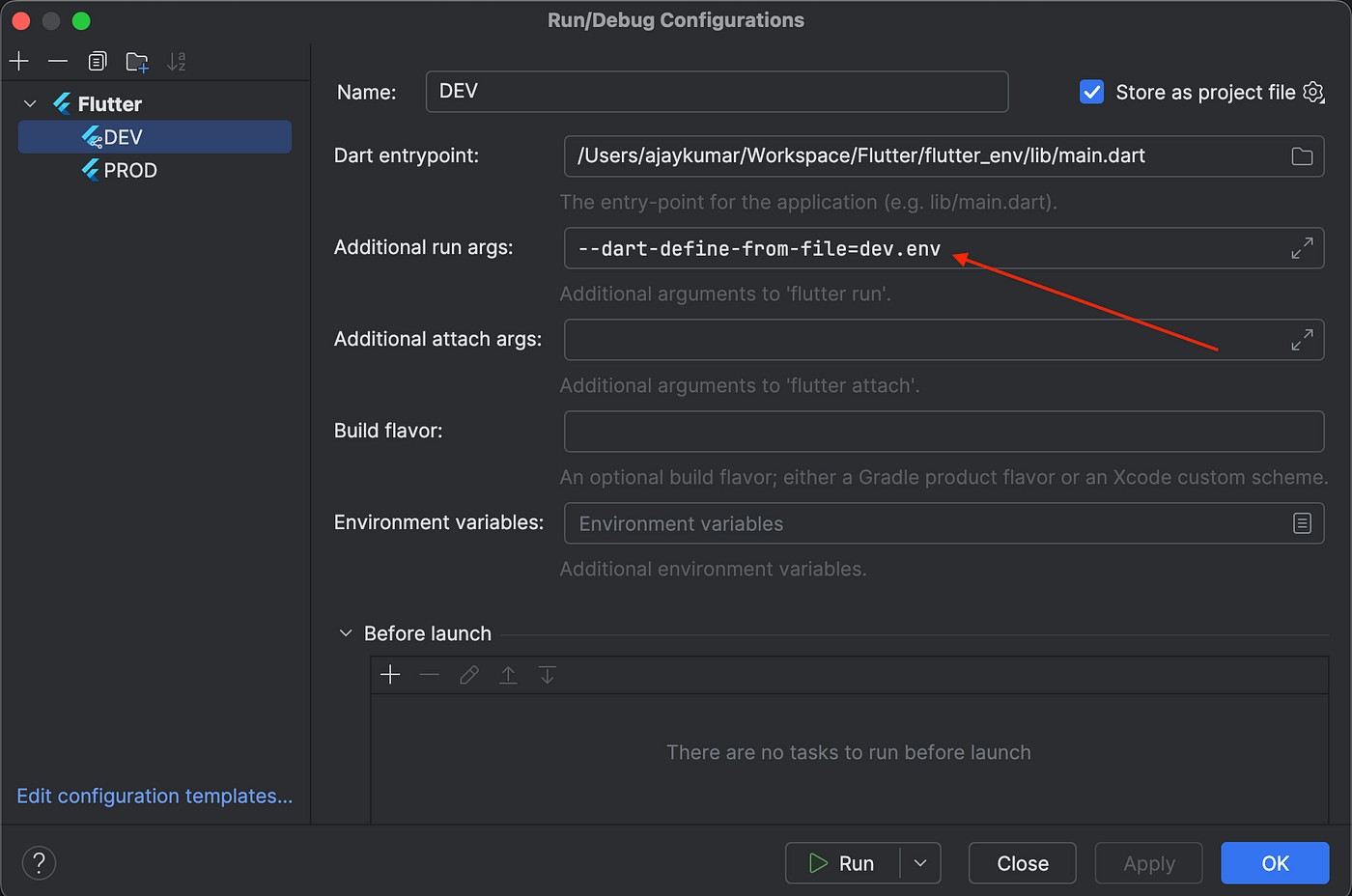Viewport: 1352px width, 896px height.
Task: Sort configurations alphabetically
Action: 176,62
